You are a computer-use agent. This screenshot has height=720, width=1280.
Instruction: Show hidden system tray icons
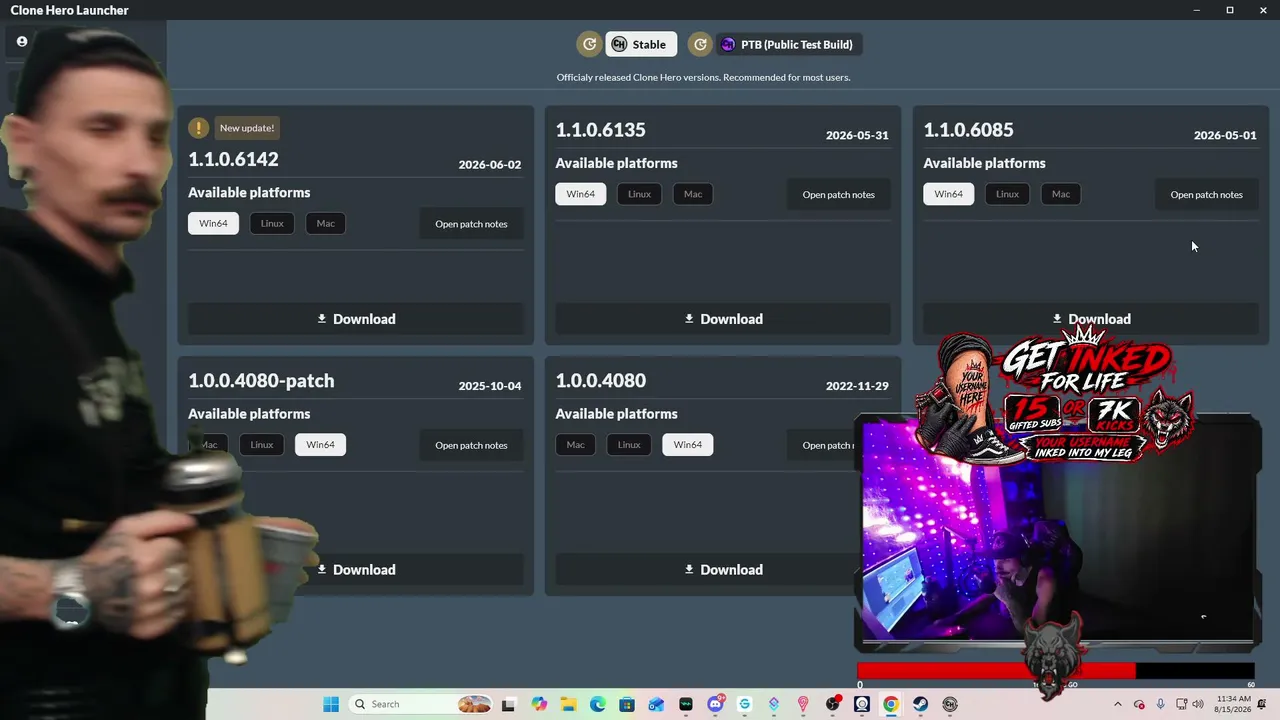click(x=1118, y=704)
